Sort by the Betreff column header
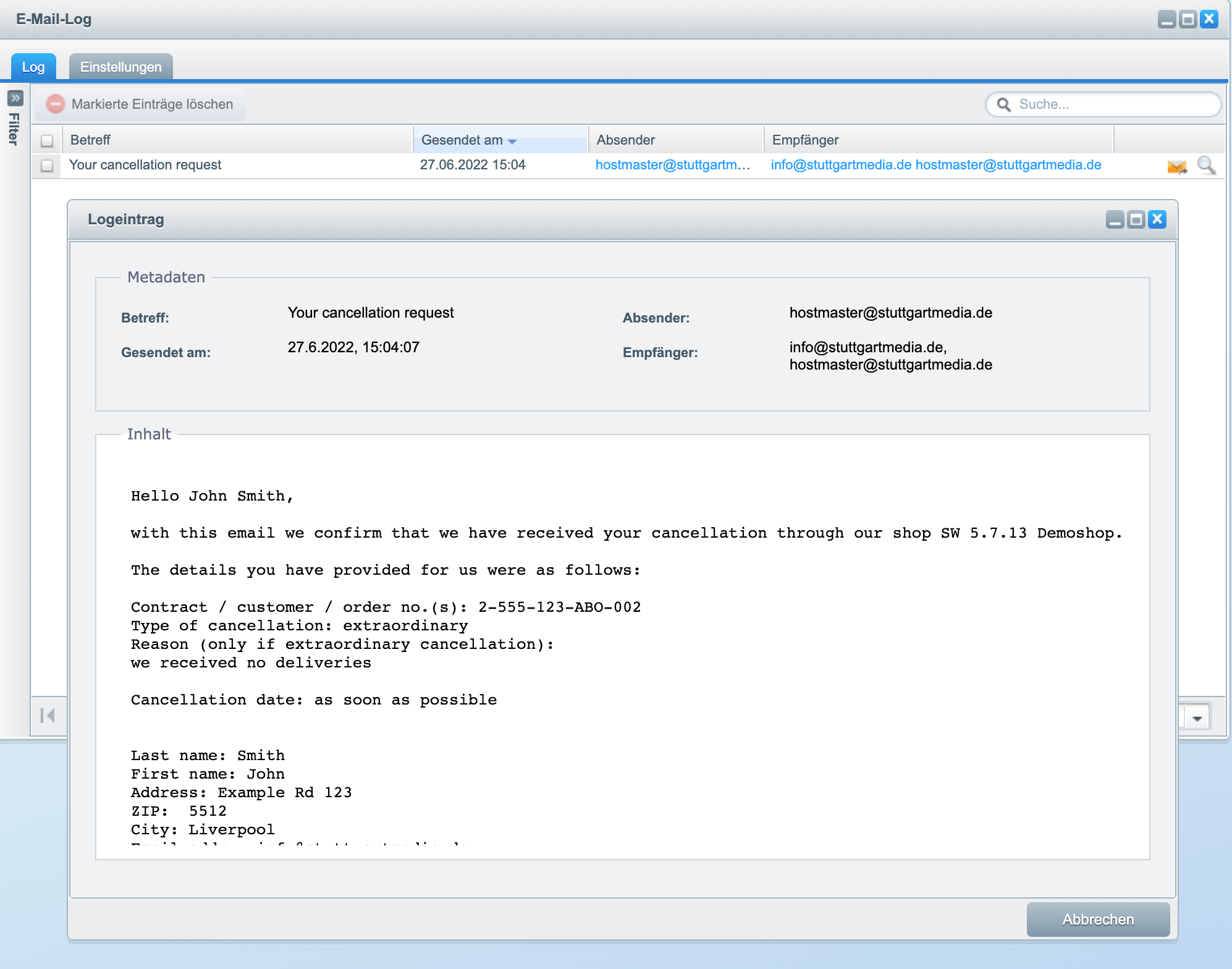The height and width of the screenshot is (969, 1232). [237, 140]
